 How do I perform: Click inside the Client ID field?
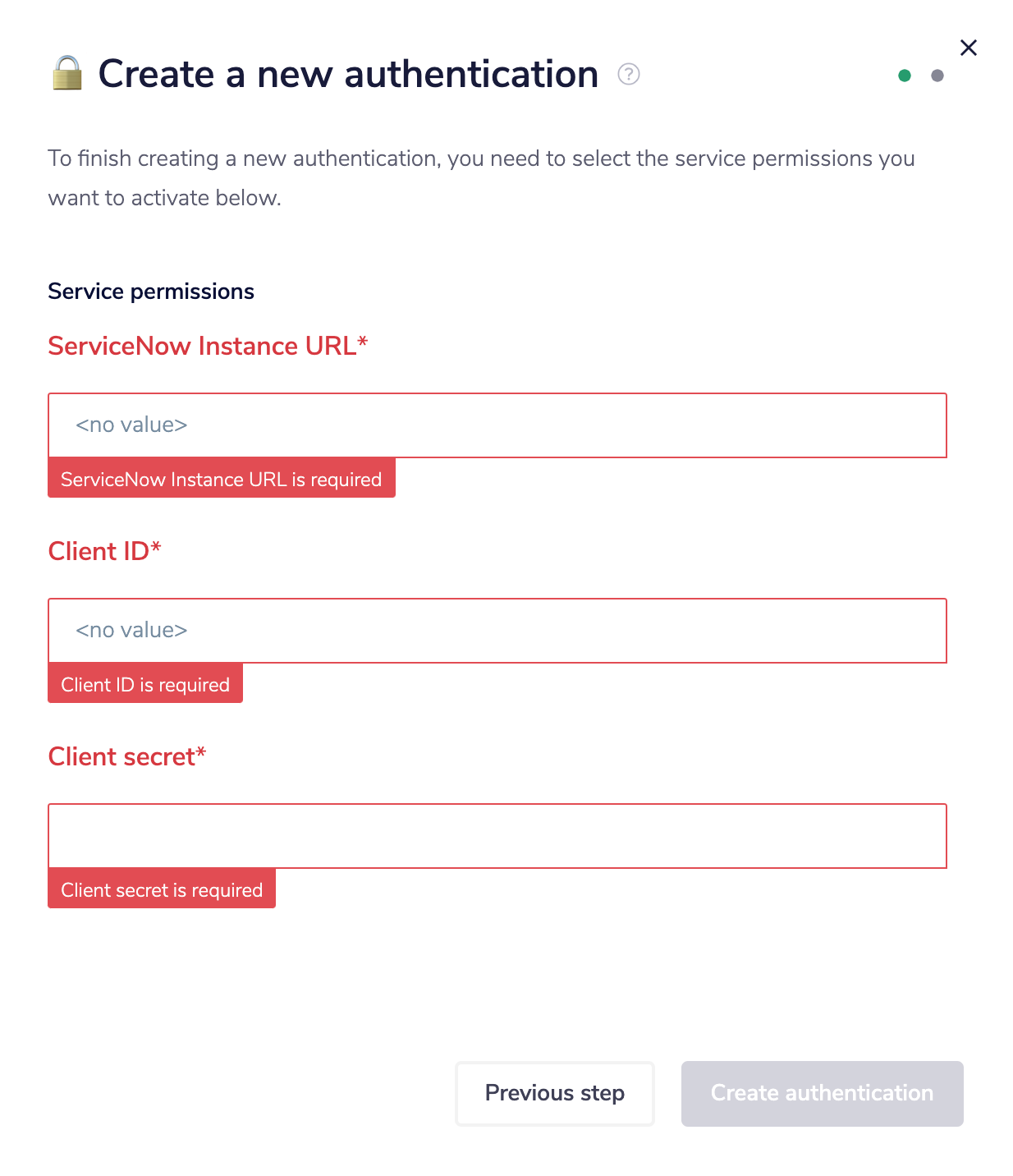[x=498, y=631]
